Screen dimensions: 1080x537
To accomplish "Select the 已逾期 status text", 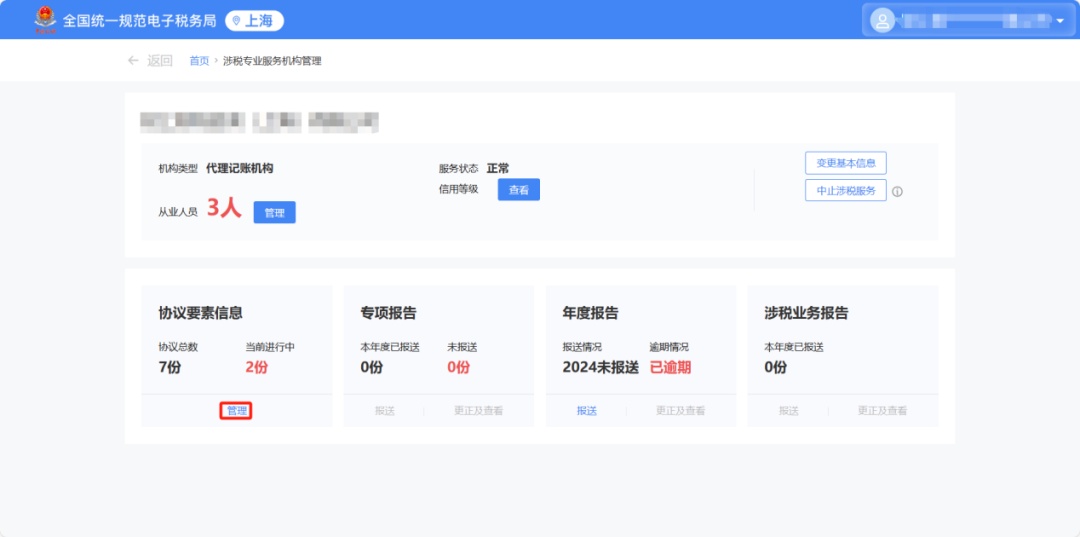I will click(670, 367).
